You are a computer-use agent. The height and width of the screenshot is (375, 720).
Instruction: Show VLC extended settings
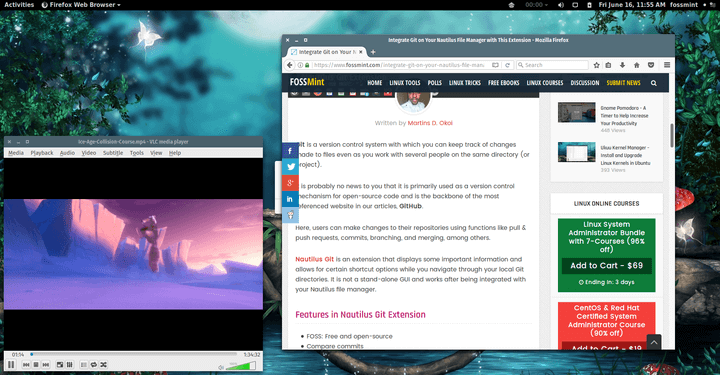click(70, 364)
